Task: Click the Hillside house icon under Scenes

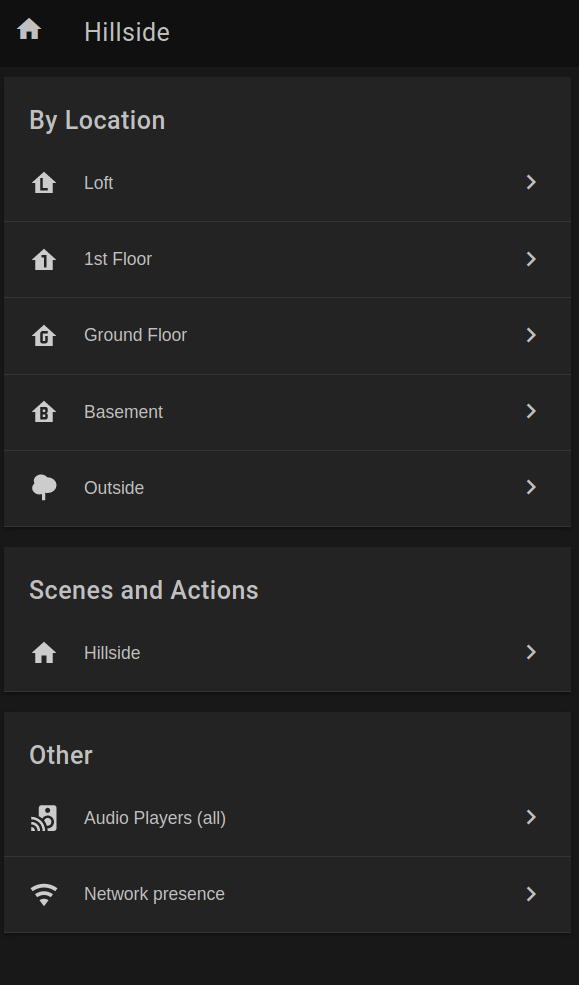Action: 44,653
